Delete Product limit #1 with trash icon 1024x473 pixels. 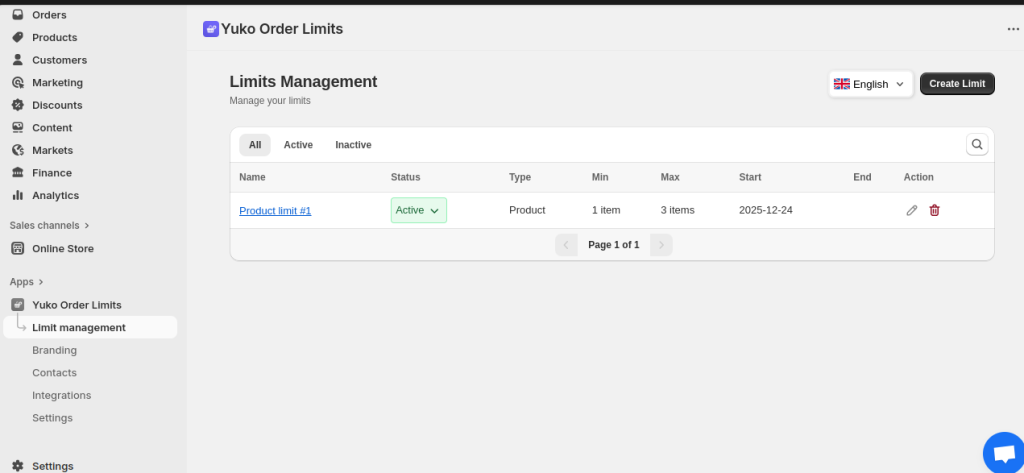point(935,210)
